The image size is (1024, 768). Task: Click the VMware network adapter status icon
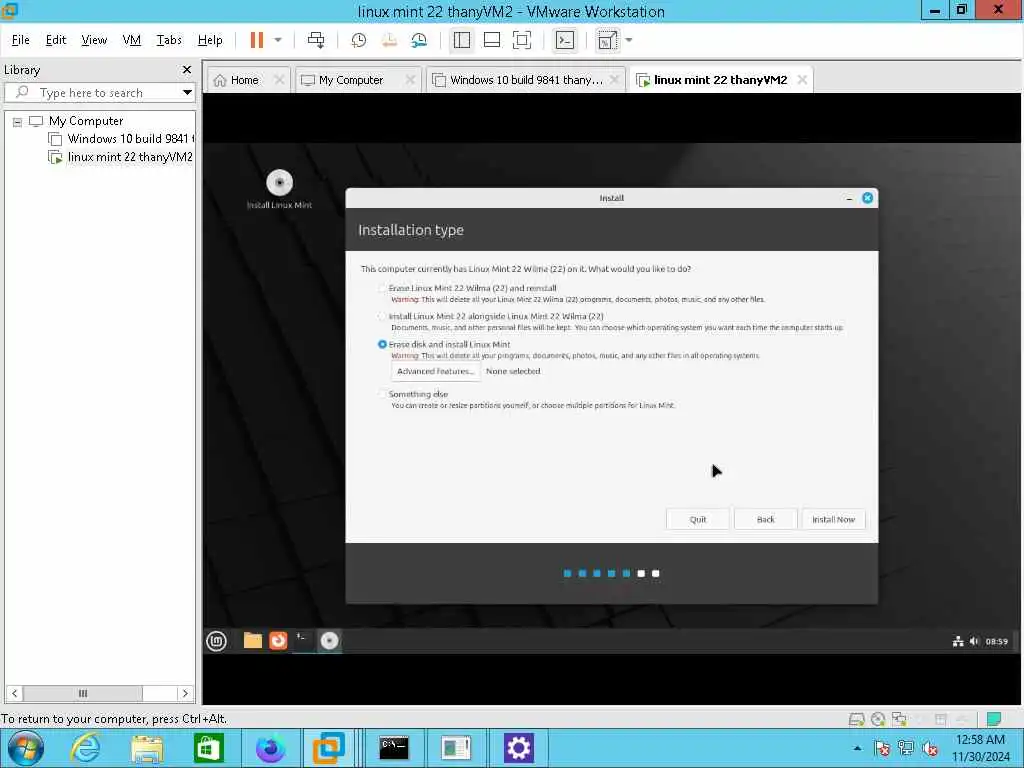tap(899, 720)
